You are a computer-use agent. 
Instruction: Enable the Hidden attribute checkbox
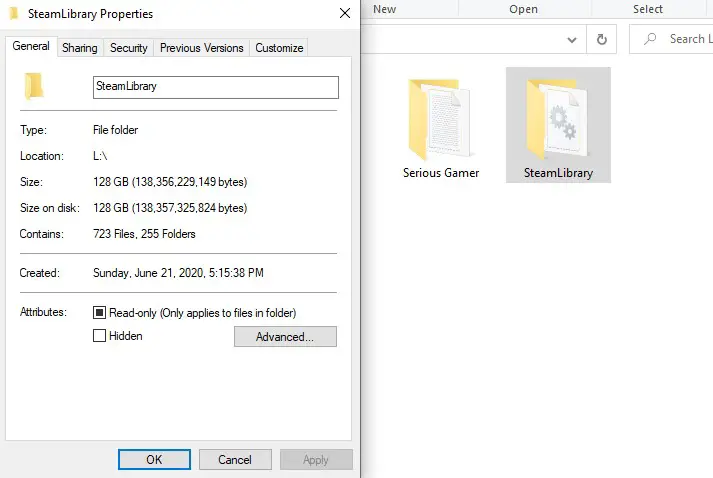(x=99, y=336)
